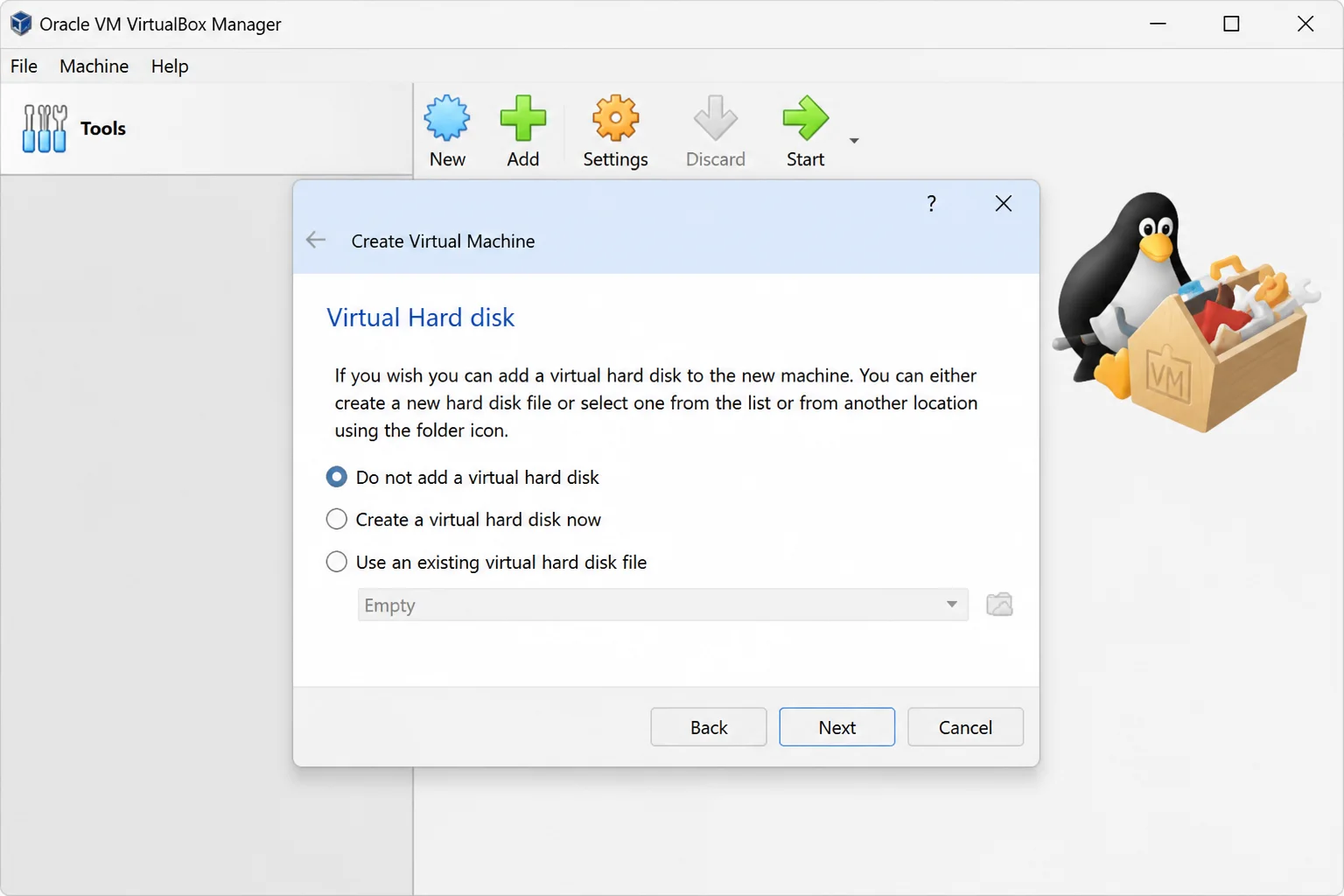Click the Virtual Hard disk heading
The height and width of the screenshot is (896, 1344).
[x=421, y=318]
